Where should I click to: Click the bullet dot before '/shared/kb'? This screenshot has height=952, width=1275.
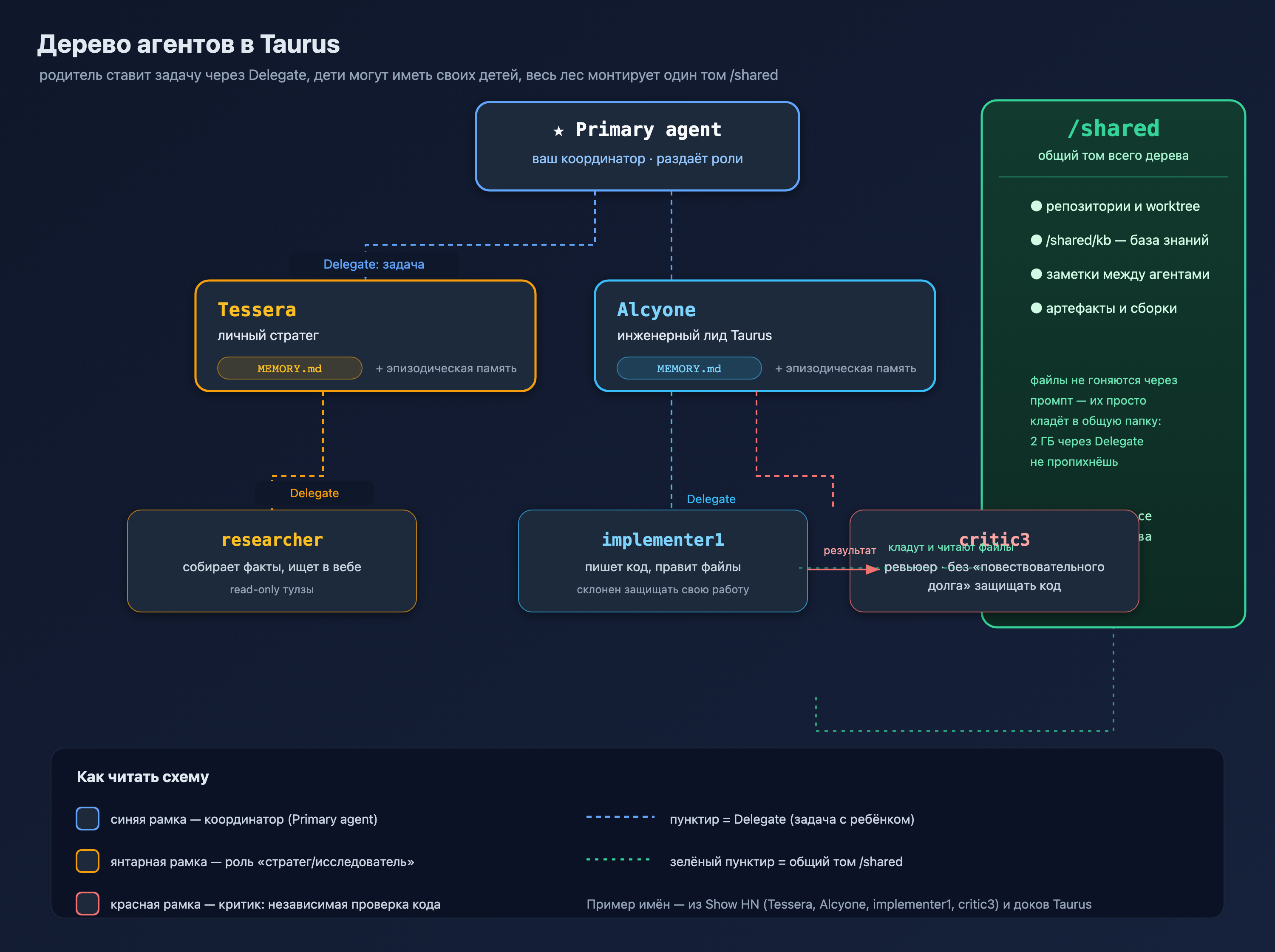coord(1036,240)
